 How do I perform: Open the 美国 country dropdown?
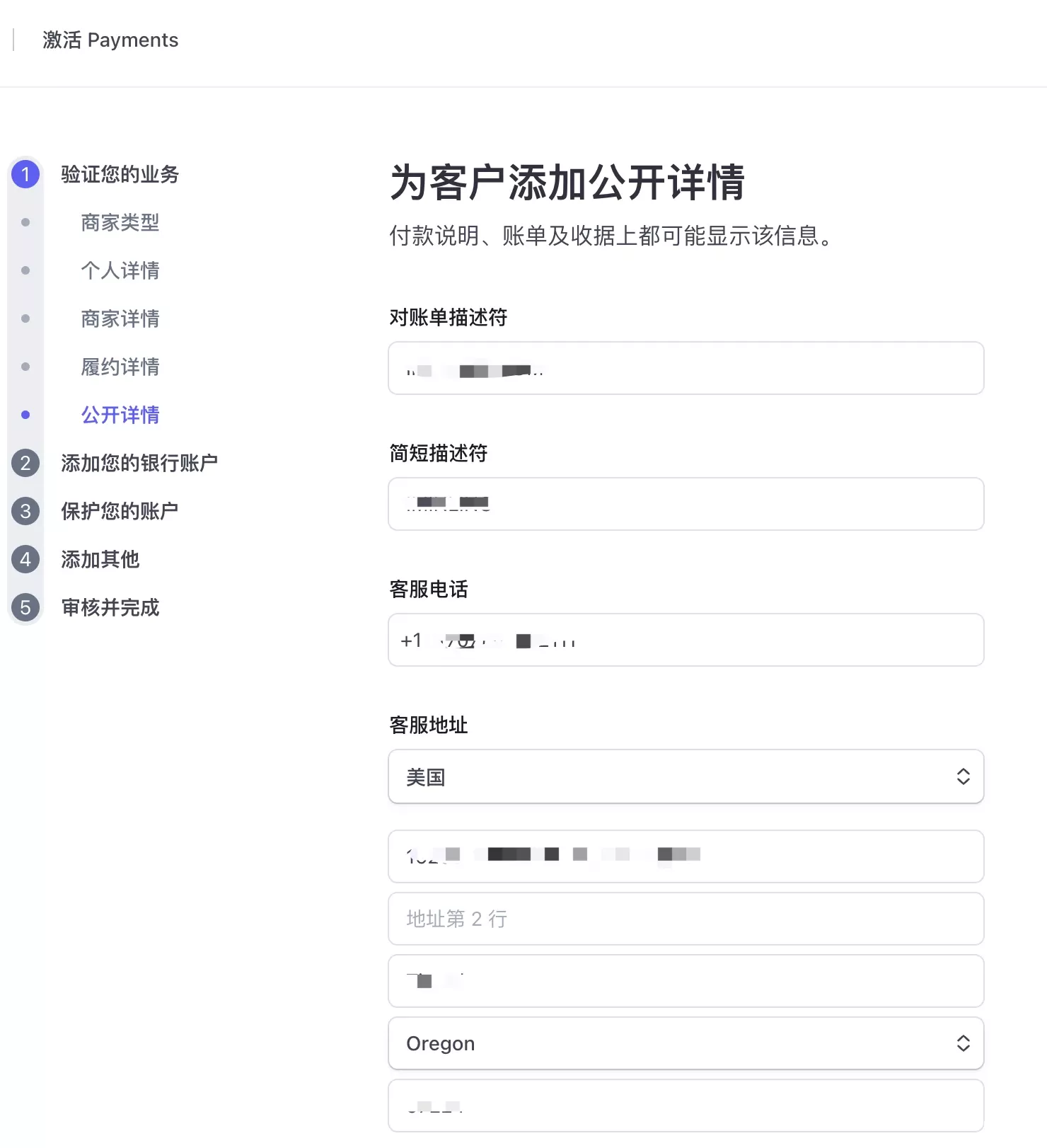coord(686,776)
